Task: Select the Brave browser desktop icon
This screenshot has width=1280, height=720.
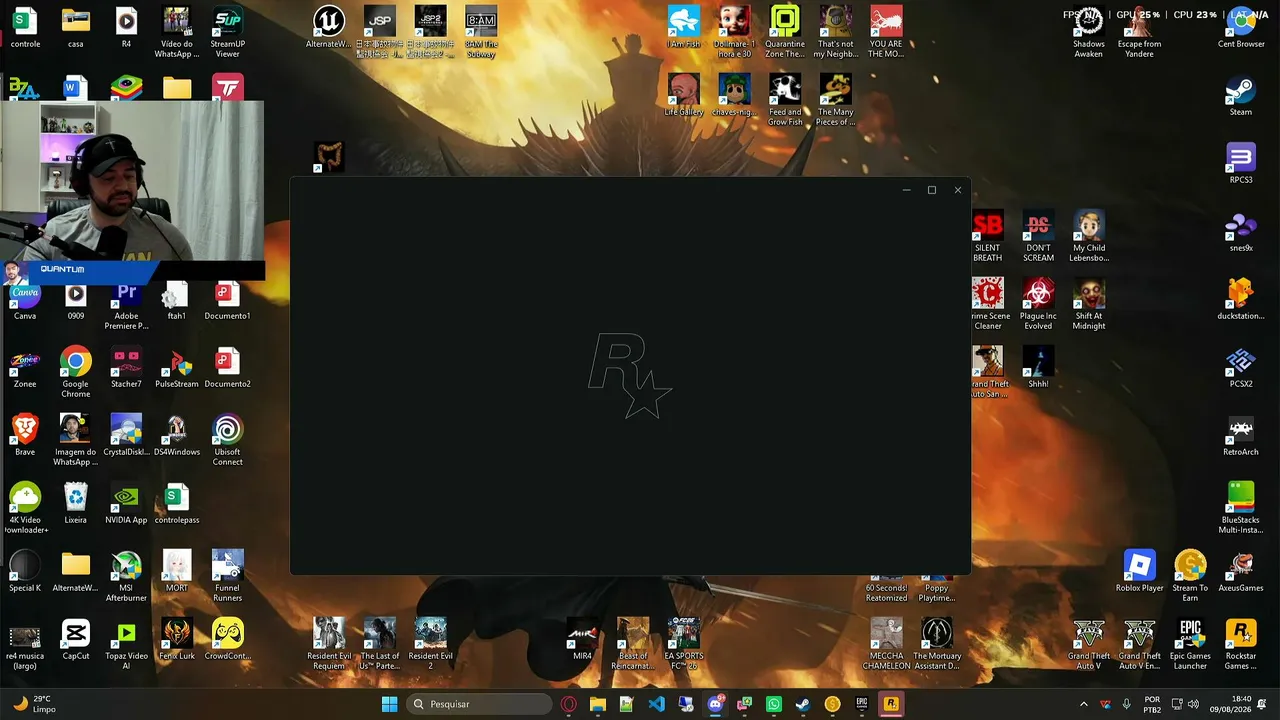Action: tap(25, 436)
